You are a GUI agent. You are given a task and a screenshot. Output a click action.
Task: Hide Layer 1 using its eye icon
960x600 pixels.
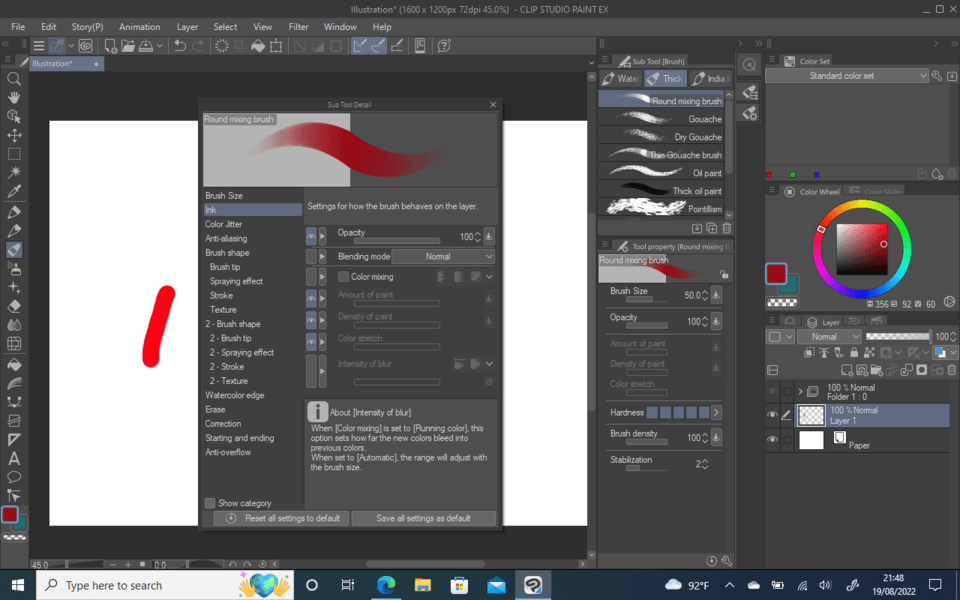point(773,413)
